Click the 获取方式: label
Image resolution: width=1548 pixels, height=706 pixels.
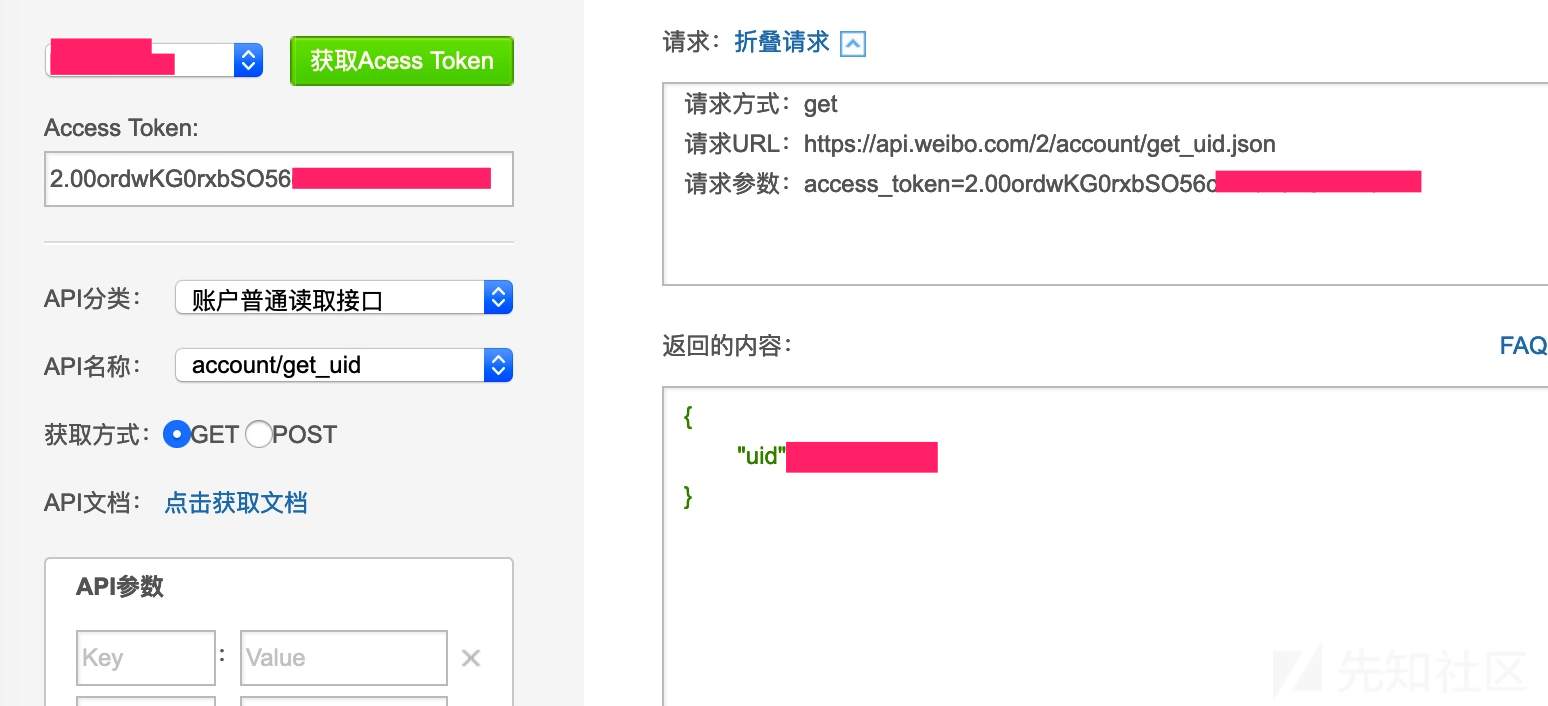(97, 434)
